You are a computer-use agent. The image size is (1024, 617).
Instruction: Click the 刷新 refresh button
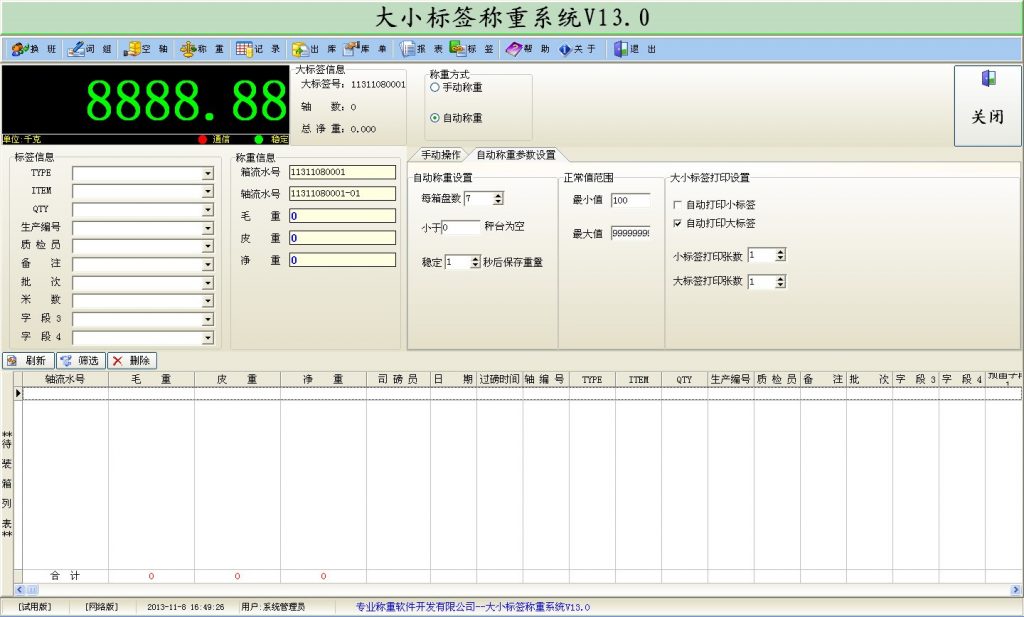[x=28, y=360]
